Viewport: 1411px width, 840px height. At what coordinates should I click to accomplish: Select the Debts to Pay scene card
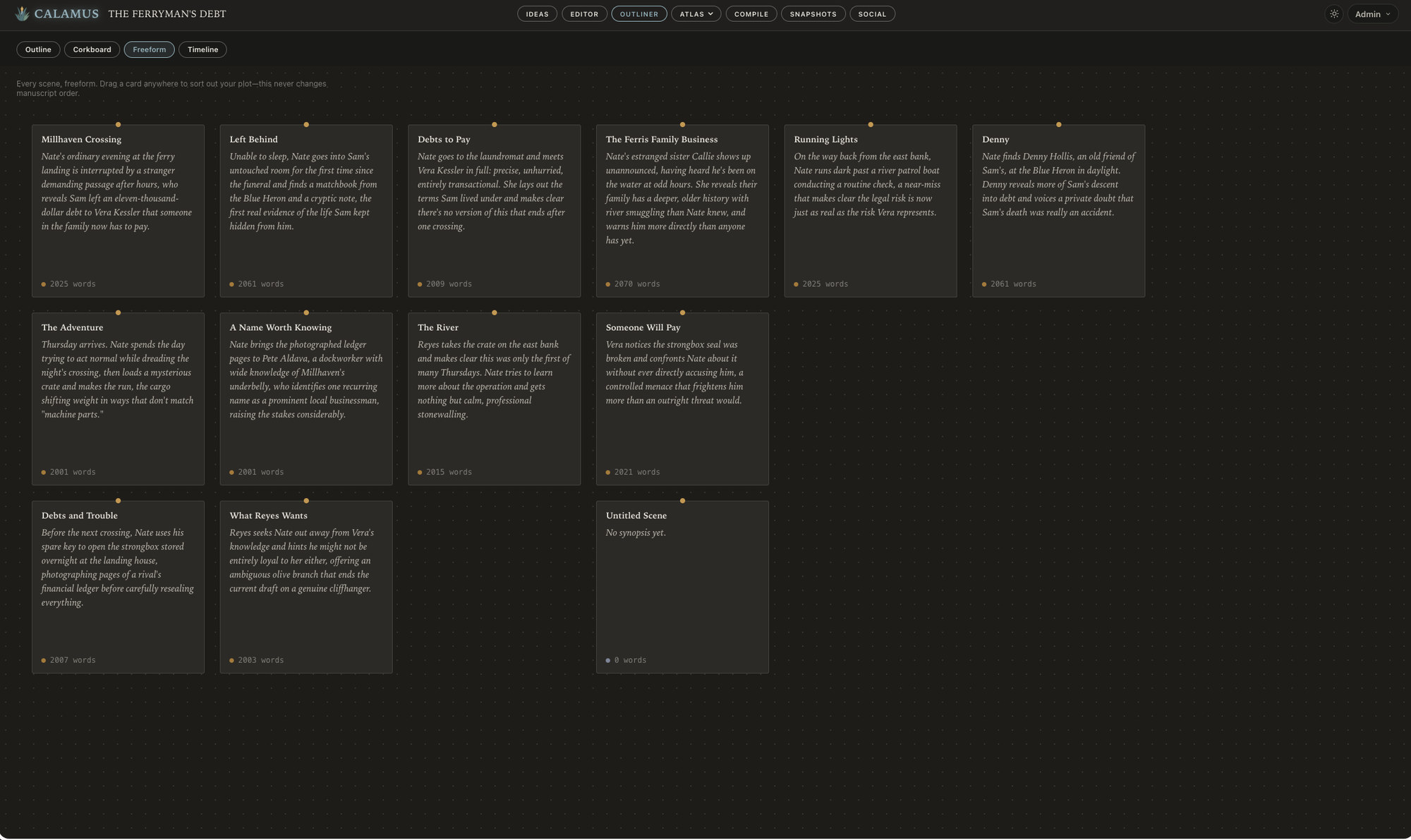494,211
